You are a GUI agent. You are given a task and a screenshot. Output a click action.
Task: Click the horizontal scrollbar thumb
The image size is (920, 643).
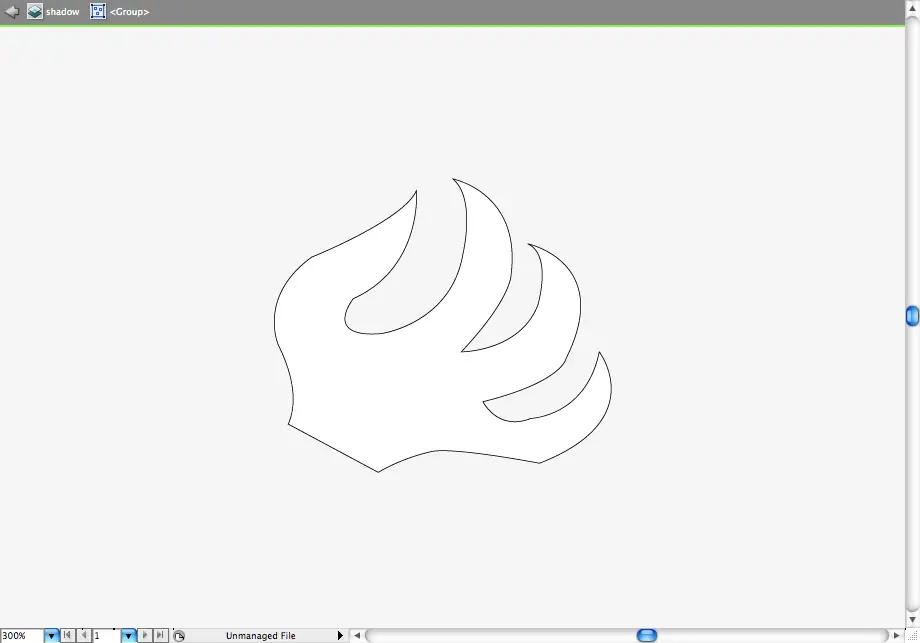(647, 635)
